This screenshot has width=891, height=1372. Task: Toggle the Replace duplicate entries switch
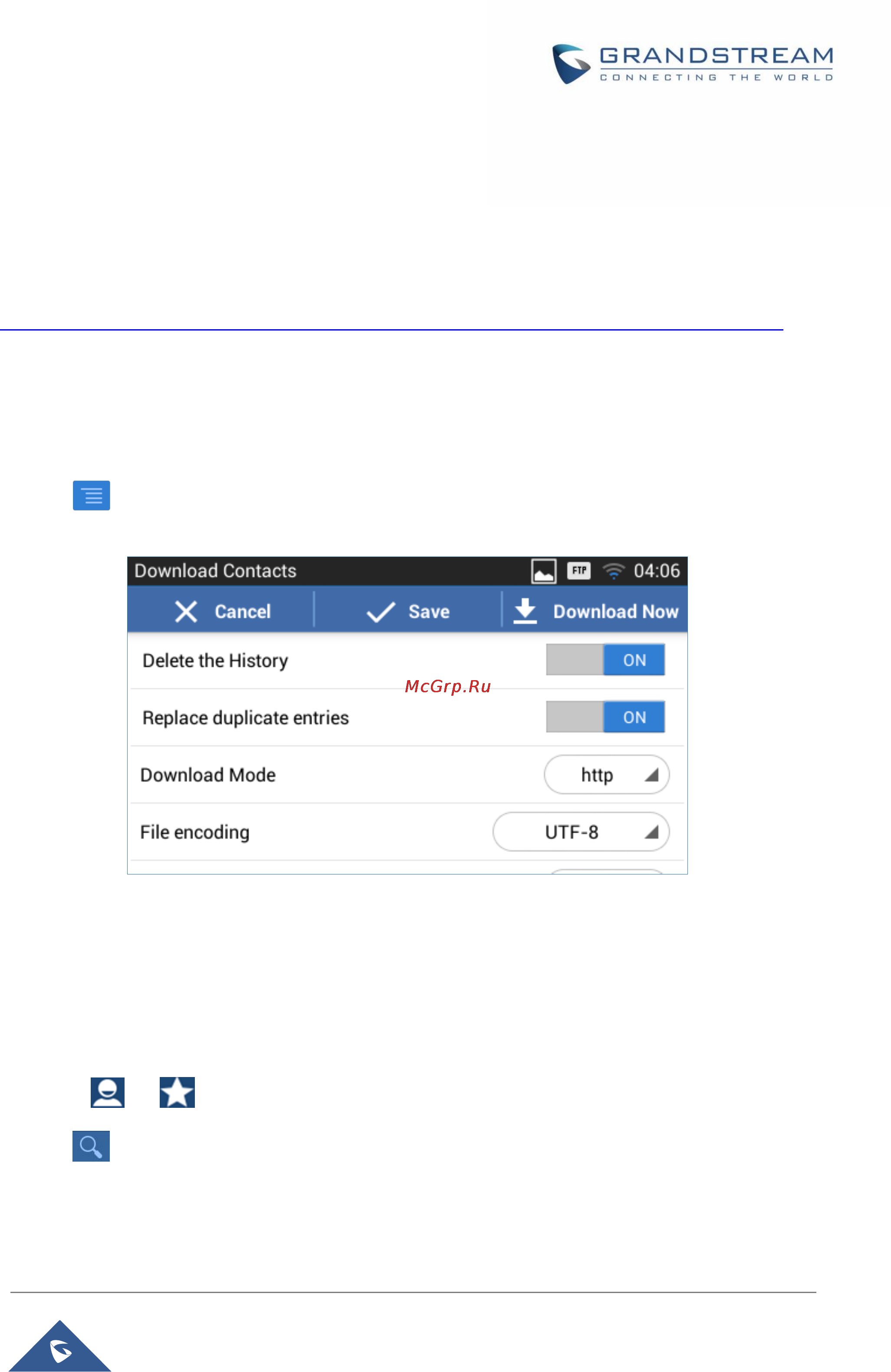(x=605, y=717)
